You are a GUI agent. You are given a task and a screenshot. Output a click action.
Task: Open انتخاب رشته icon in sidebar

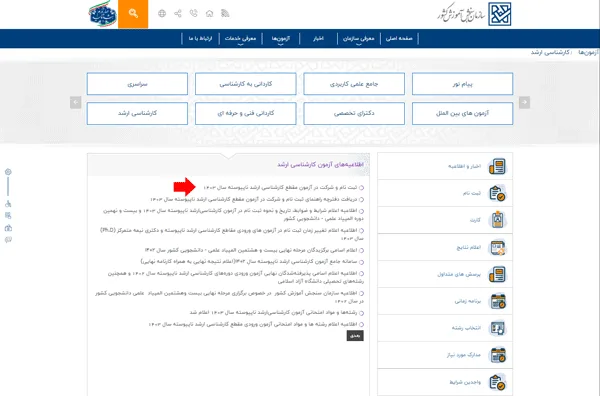(x=498, y=328)
